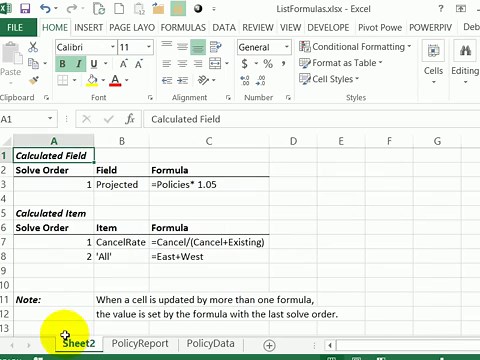Screen dimensions: 480x360
Task: Decrease decimal places
Action: pyautogui.click(x=261, y=80)
